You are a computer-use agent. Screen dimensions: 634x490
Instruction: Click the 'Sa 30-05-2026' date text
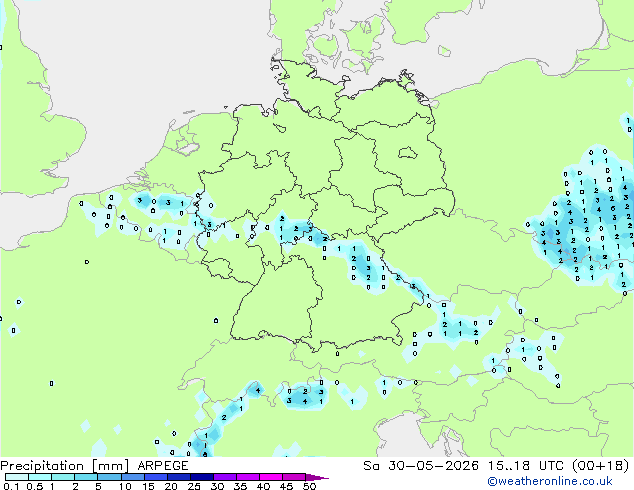coord(421,466)
